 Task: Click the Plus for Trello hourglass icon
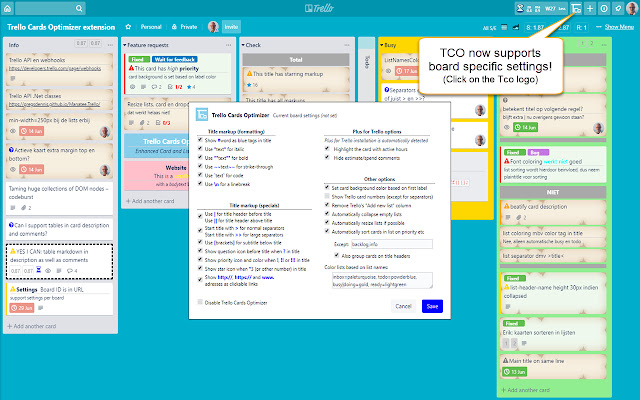point(520,8)
